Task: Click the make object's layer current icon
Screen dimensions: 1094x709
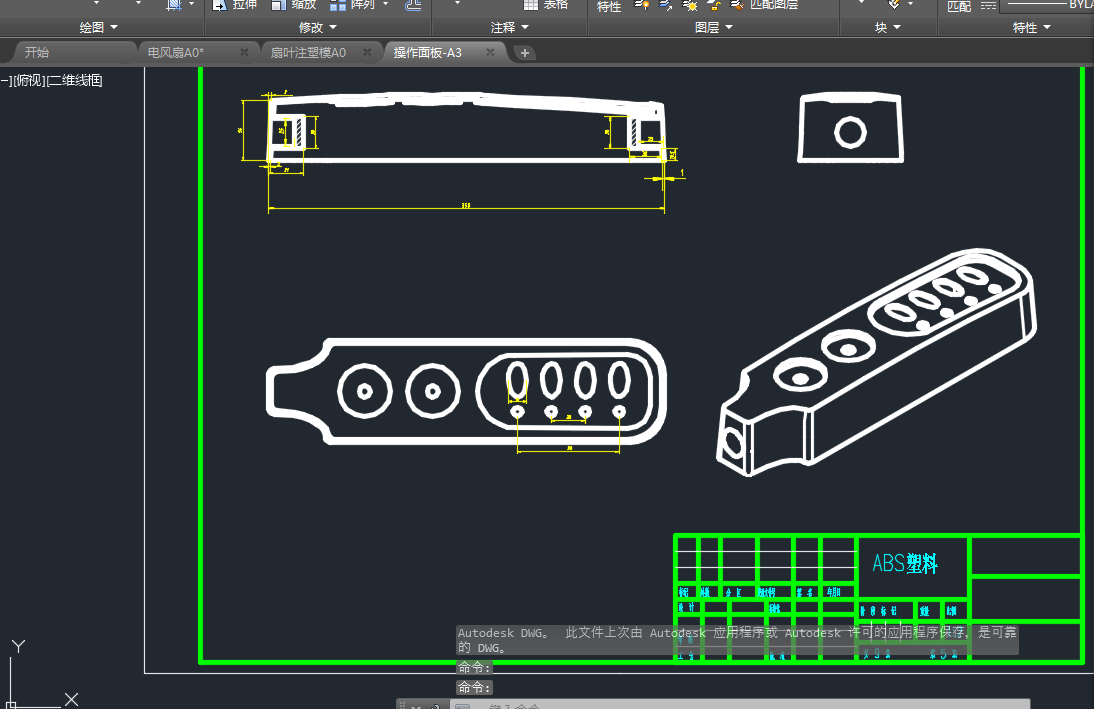Action: tap(666, 4)
